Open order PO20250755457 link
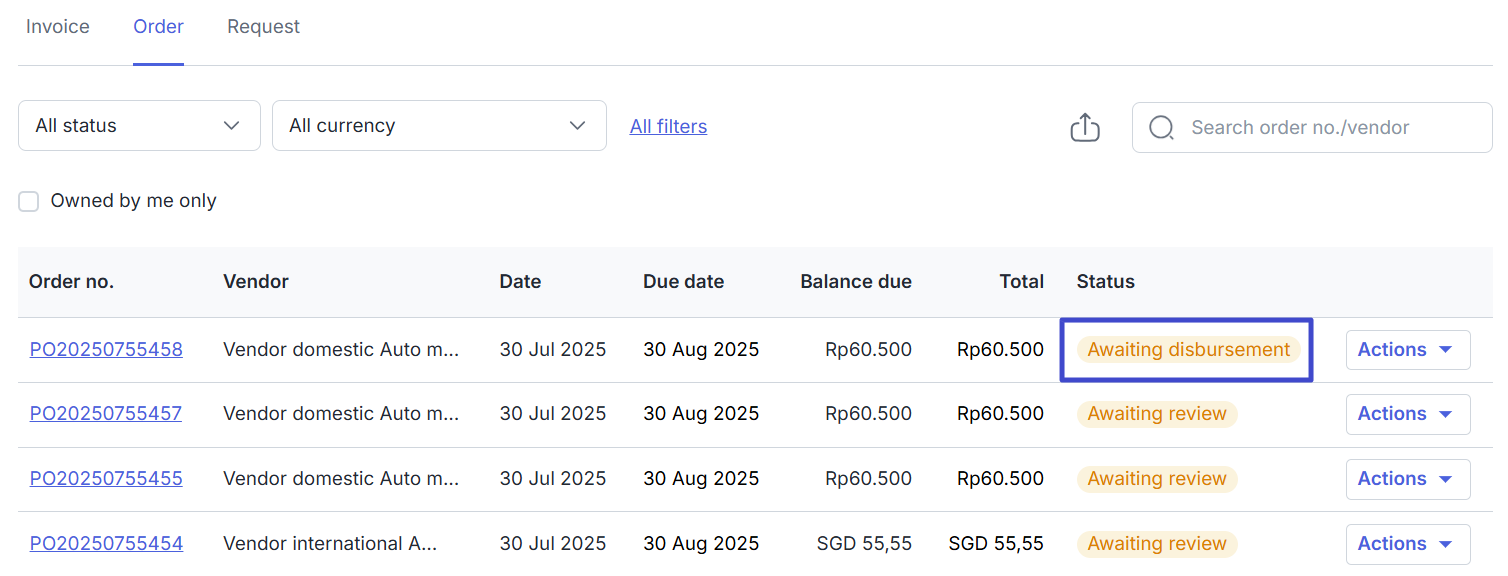The image size is (1508, 576). [106, 414]
